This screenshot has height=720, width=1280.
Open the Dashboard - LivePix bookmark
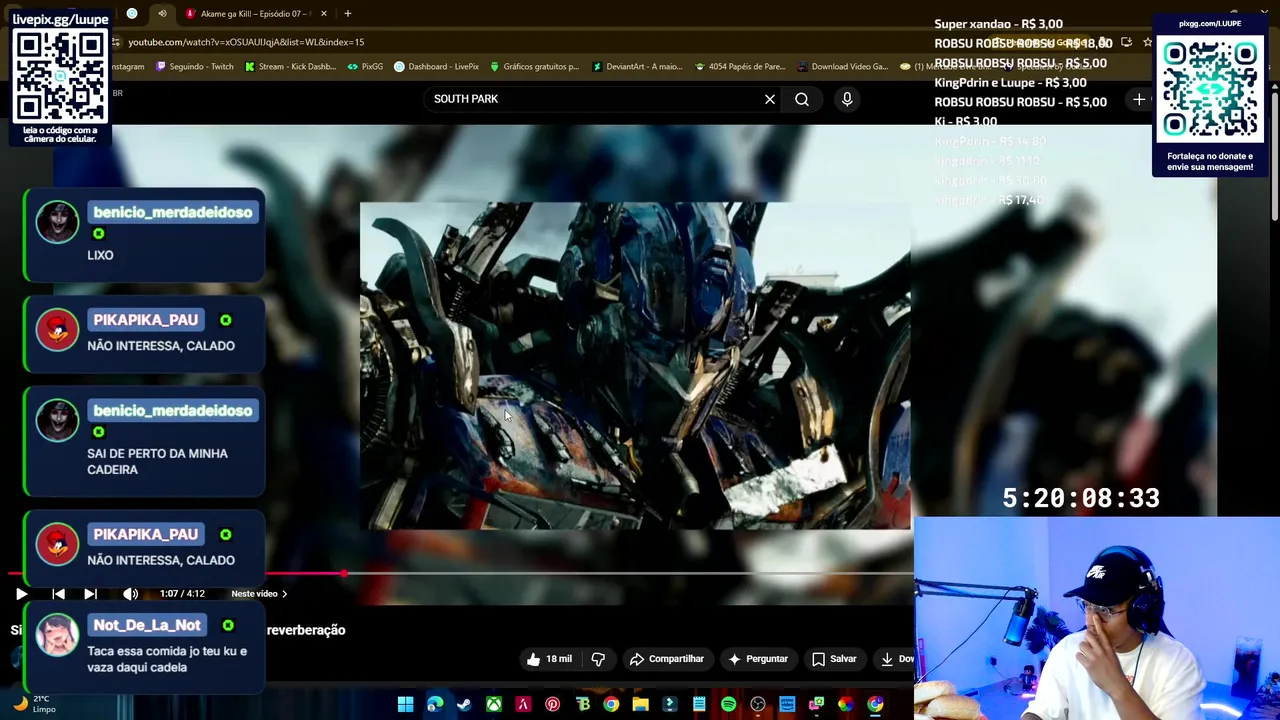pos(436,67)
